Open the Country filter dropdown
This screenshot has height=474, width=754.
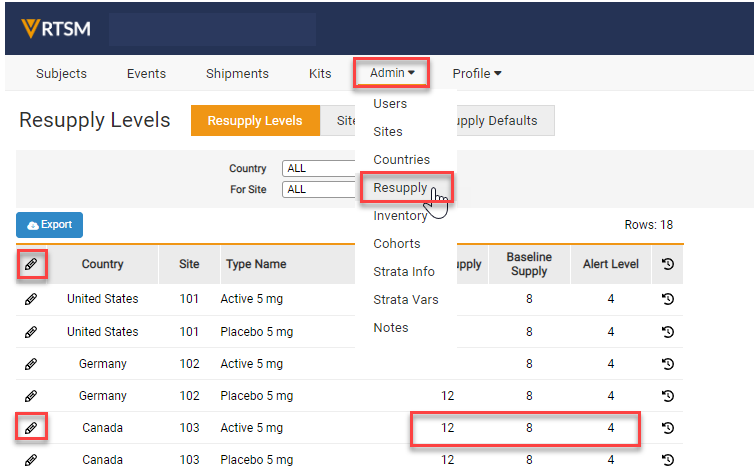[320, 168]
